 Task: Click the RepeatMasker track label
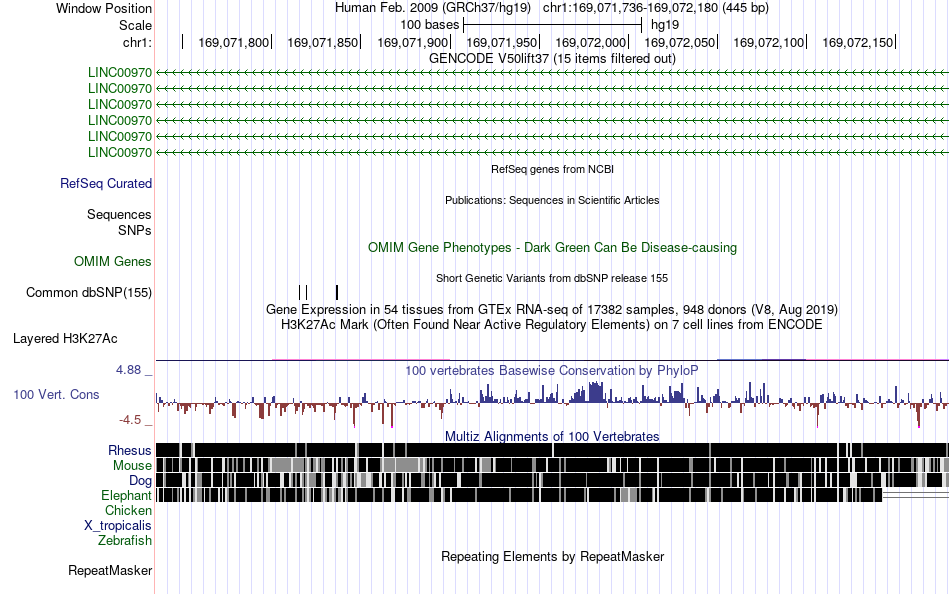pyautogui.click(x=110, y=570)
